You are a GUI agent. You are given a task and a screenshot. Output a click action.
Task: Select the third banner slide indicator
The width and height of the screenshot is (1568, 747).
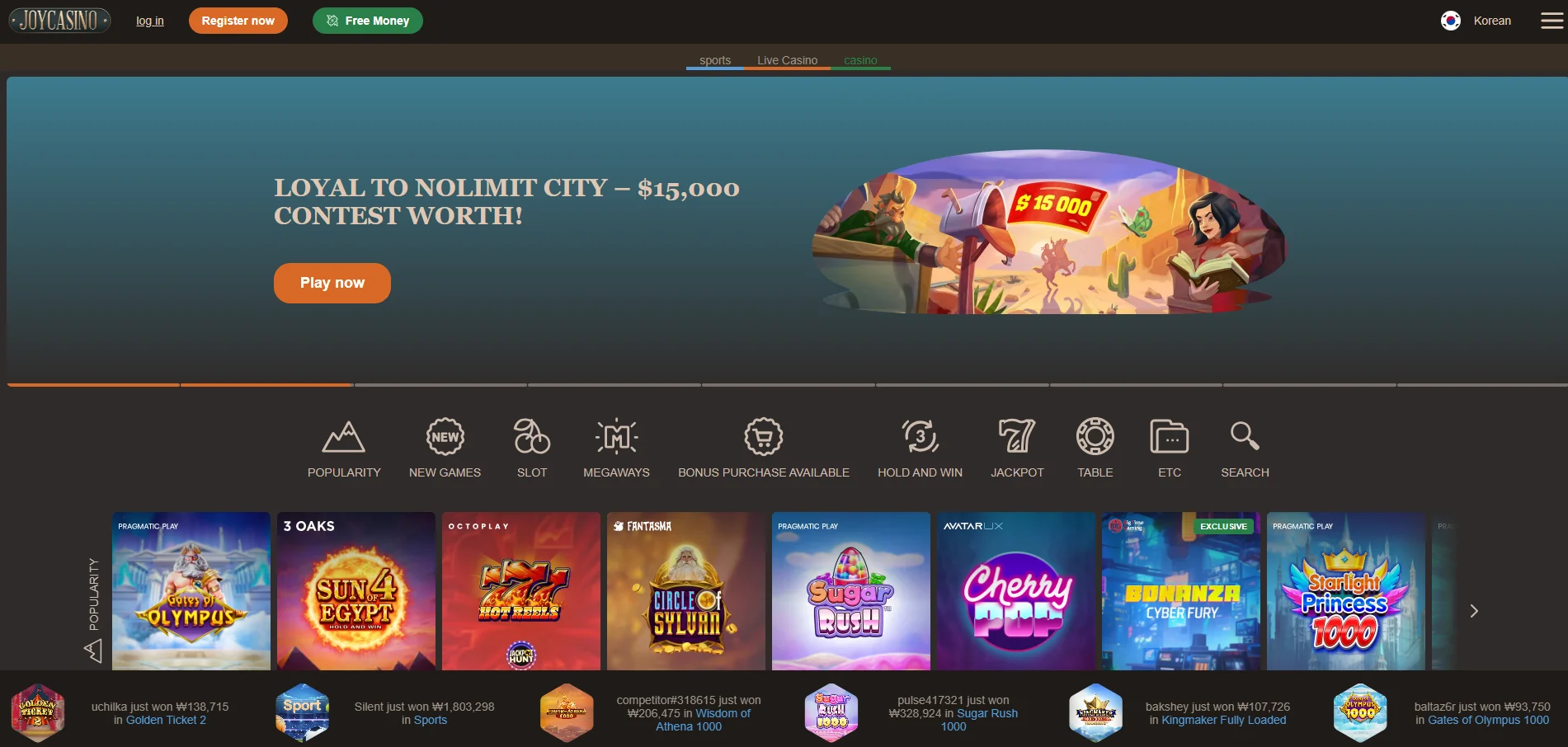(440, 385)
